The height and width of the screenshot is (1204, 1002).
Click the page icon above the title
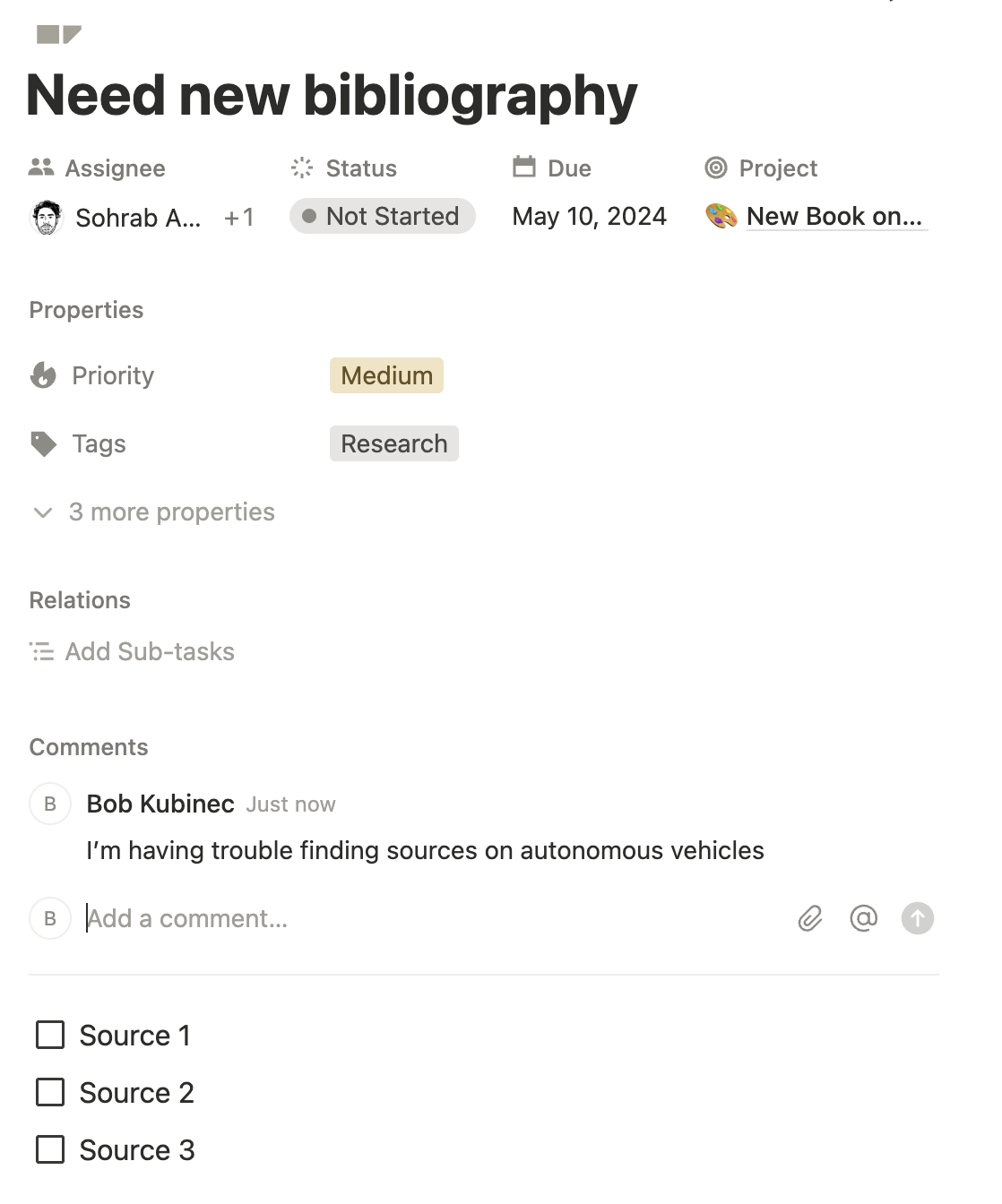coord(59,35)
